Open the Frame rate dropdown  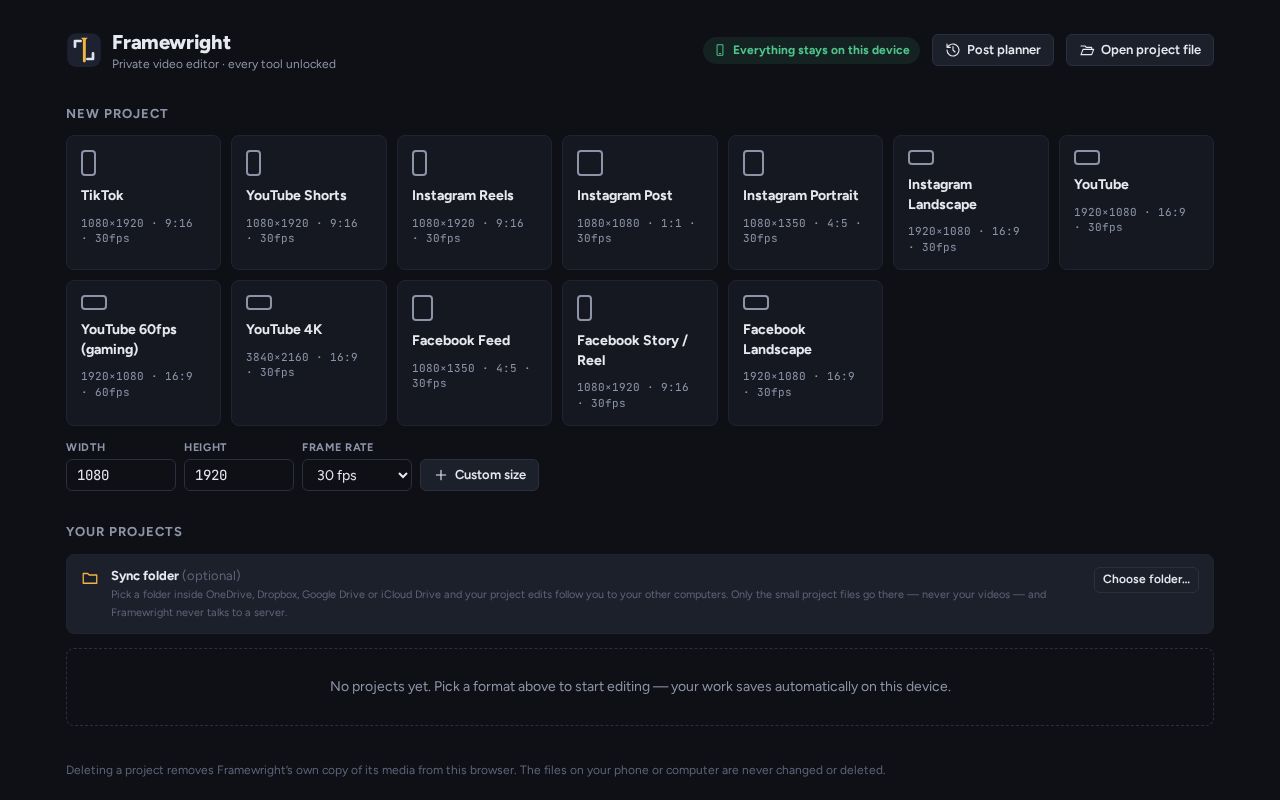[x=357, y=475]
